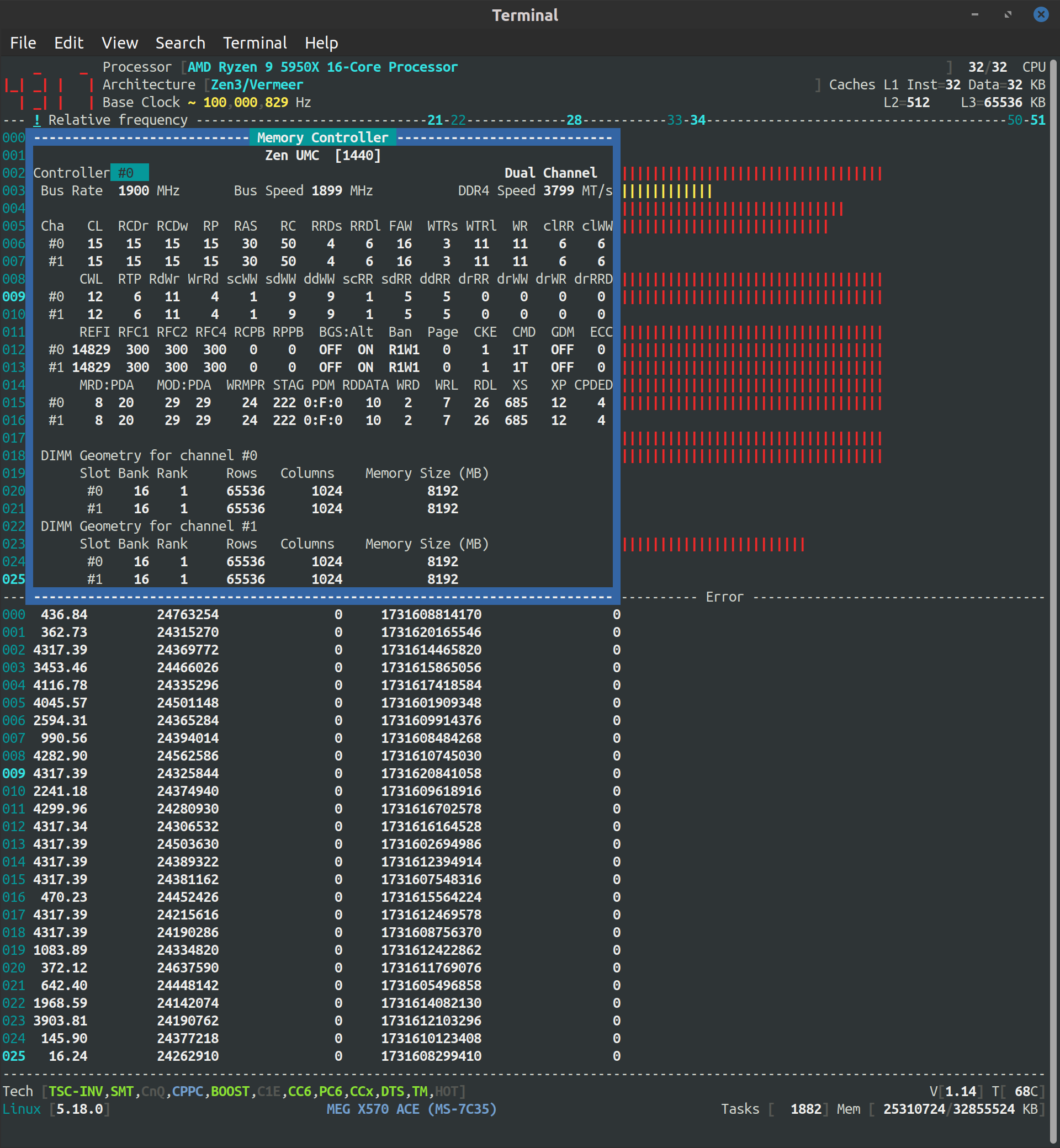The width and height of the screenshot is (1060, 1148).
Task: Click the Zen UMC [1440] heading
Action: [x=323, y=156]
